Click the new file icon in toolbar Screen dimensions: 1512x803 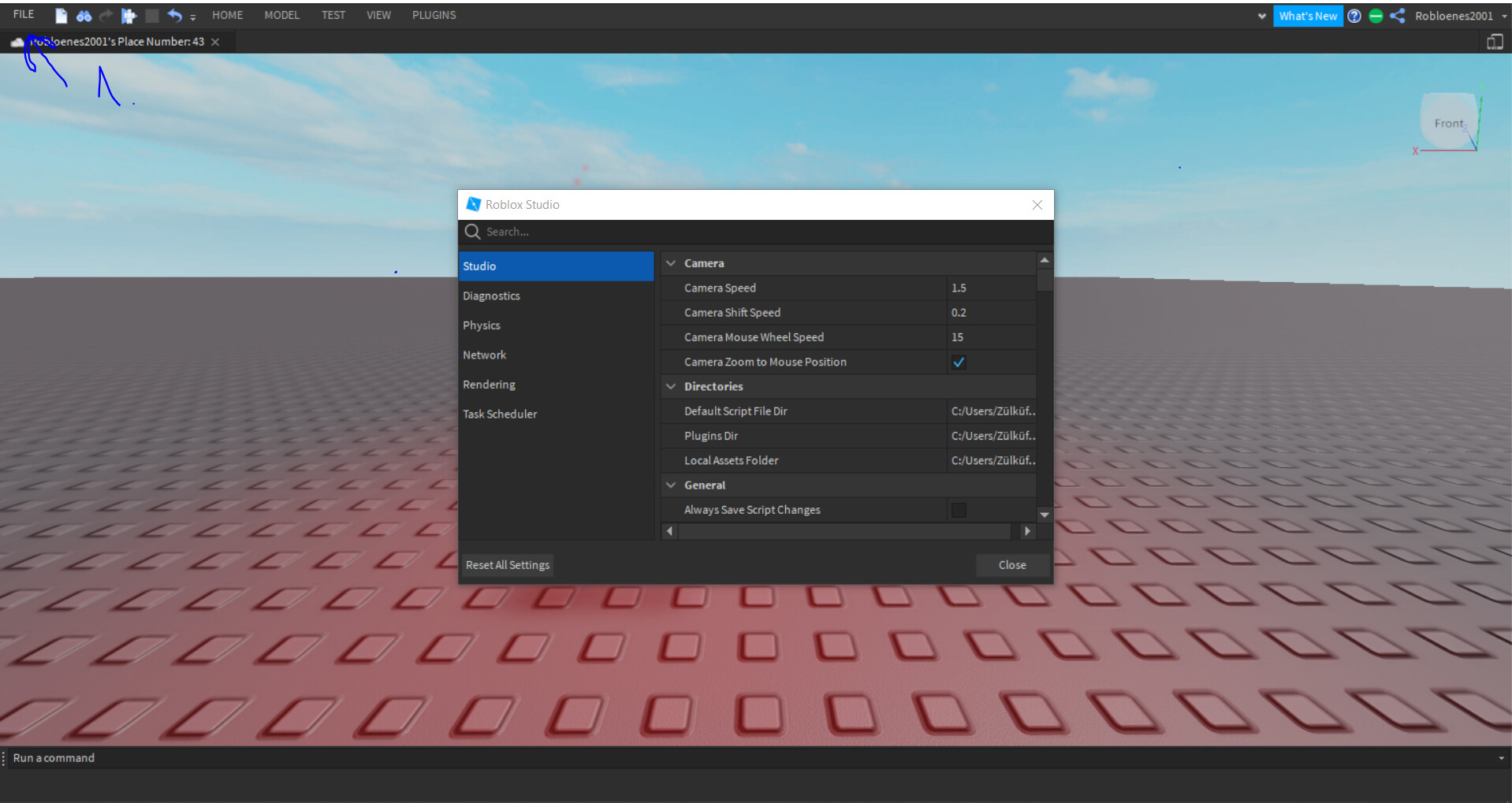(x=61, y=16)
